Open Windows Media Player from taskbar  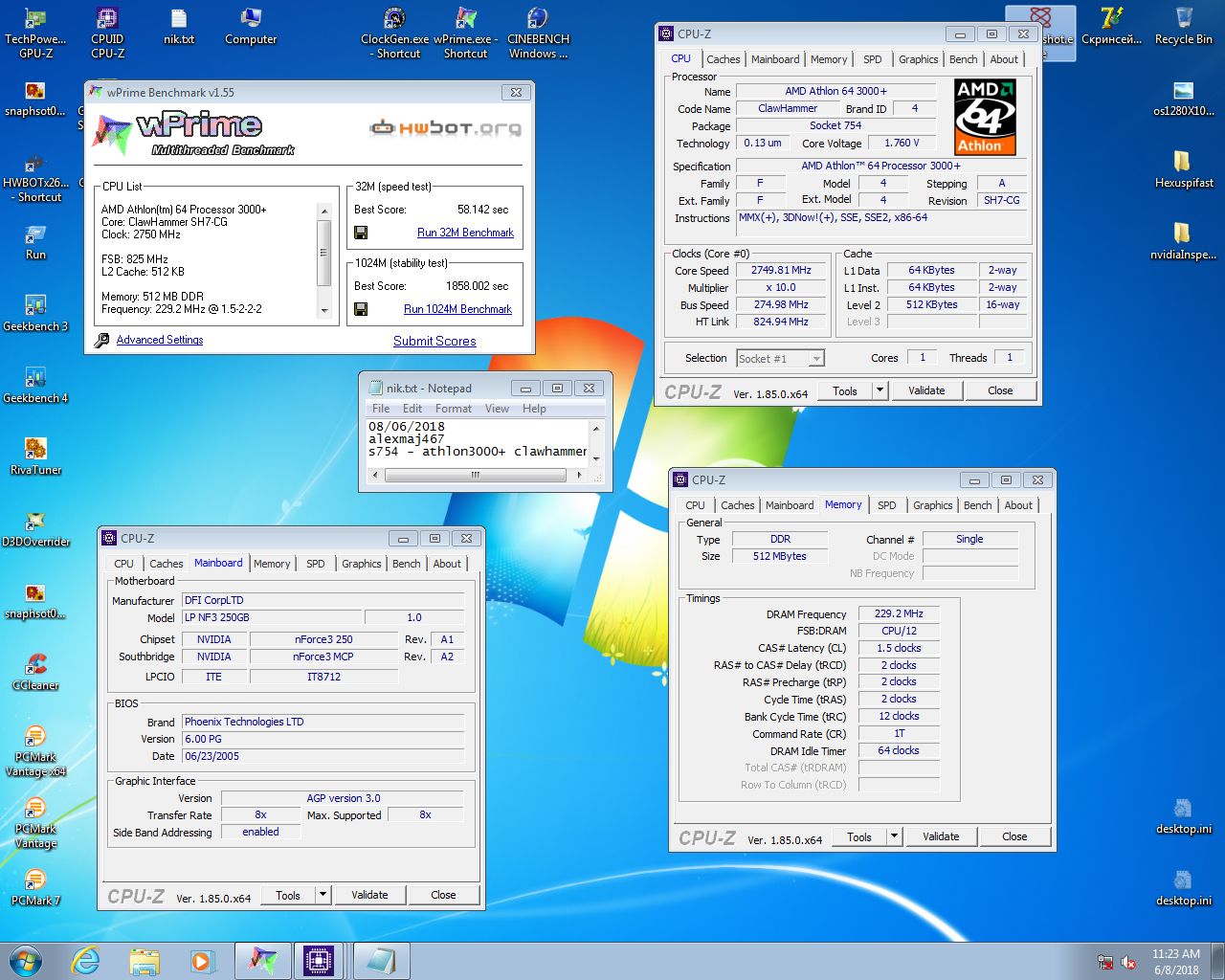click(202, 961)
